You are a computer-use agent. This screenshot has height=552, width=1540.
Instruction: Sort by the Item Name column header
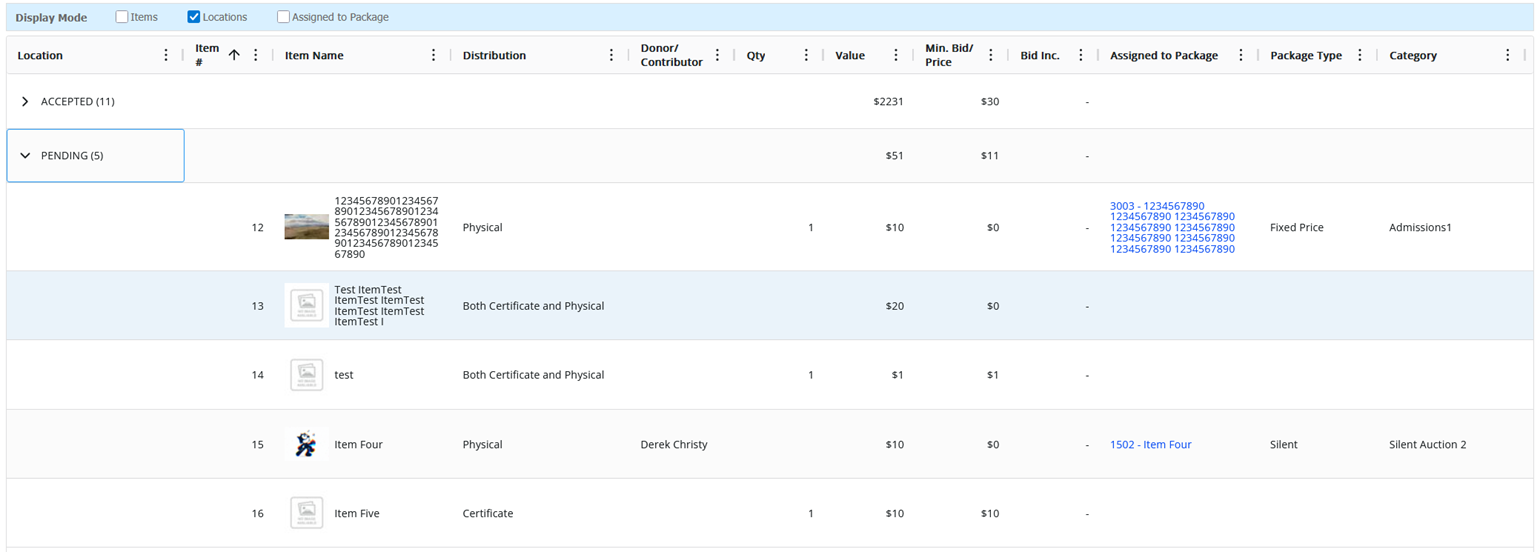(314, 56)
